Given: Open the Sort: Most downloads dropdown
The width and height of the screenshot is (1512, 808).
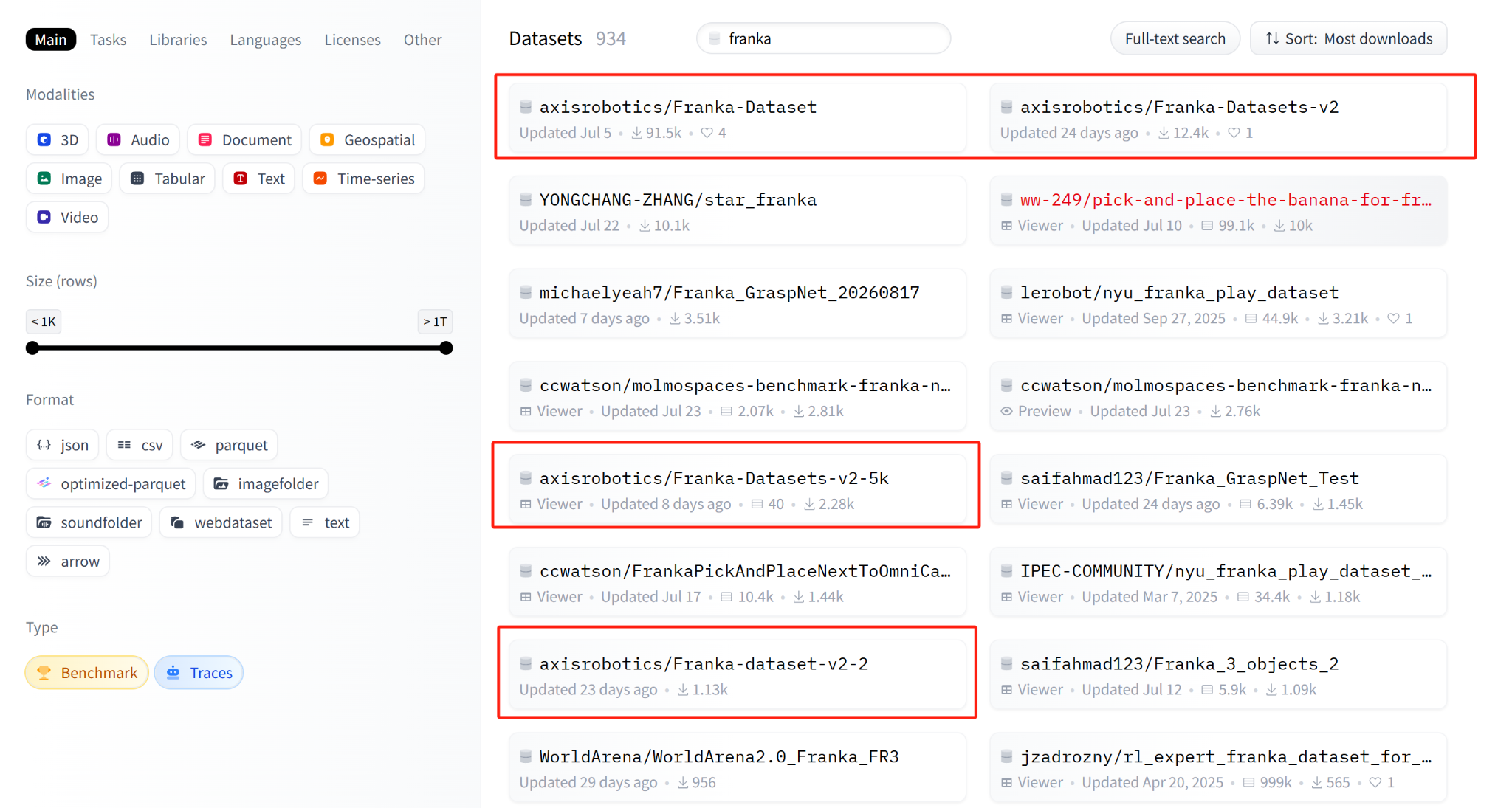Looking at the screenshot, I should [x=1348, y=38].
